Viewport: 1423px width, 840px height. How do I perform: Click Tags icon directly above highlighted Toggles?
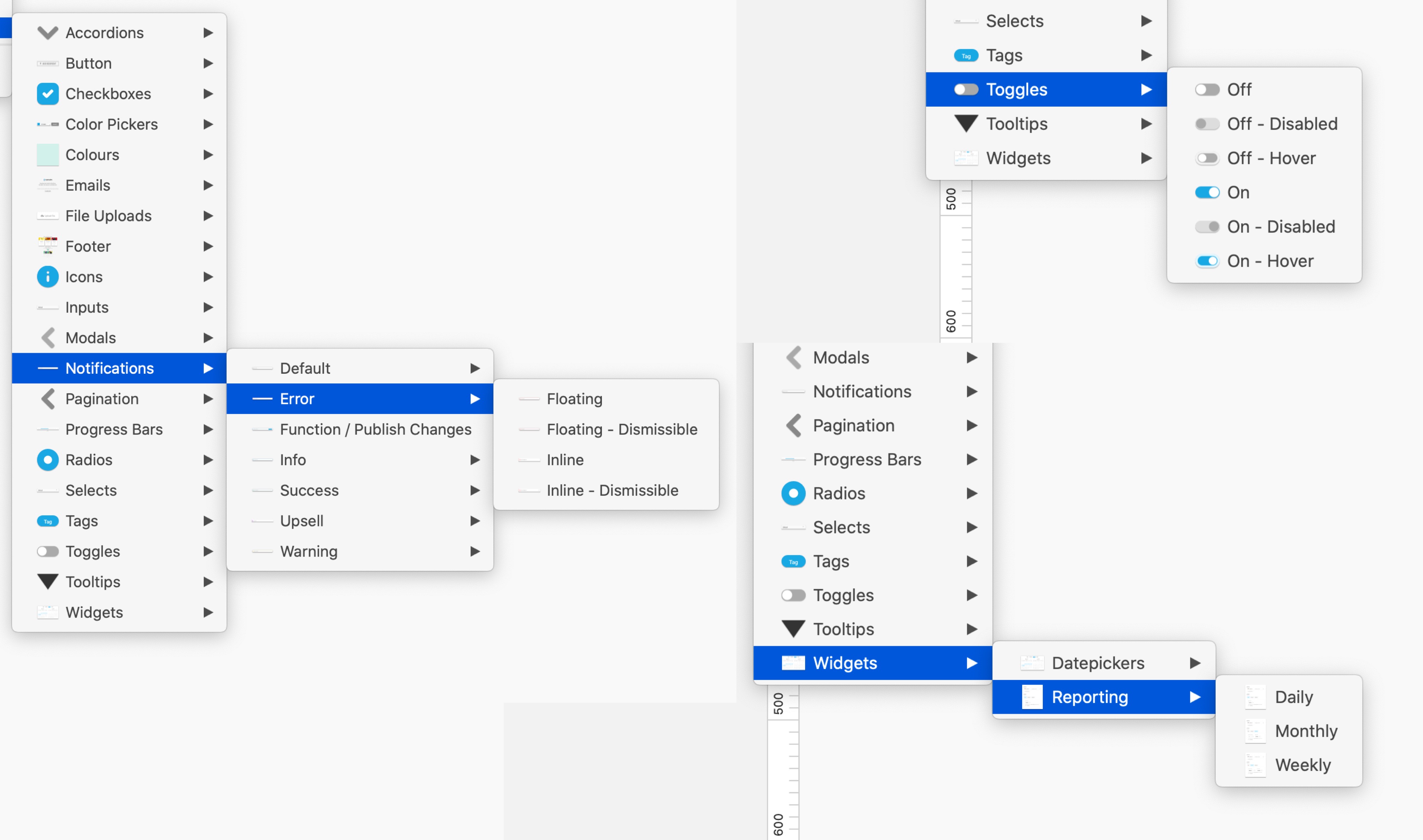[x=966, y=55]
